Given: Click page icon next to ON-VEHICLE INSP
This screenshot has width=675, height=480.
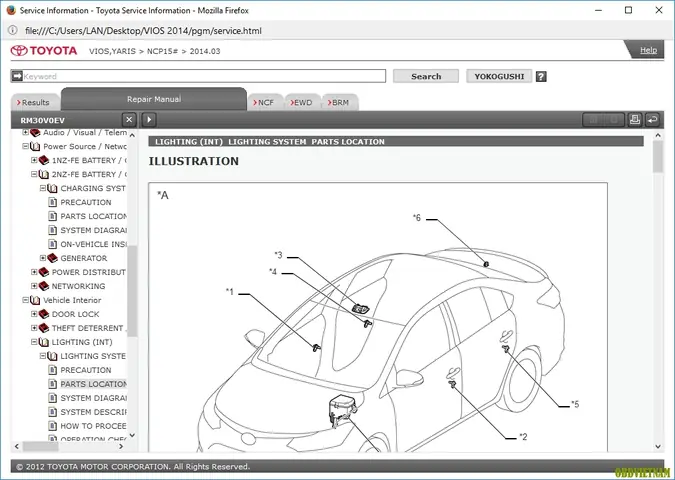Looking at the screenshot, I should click(53, 244).
